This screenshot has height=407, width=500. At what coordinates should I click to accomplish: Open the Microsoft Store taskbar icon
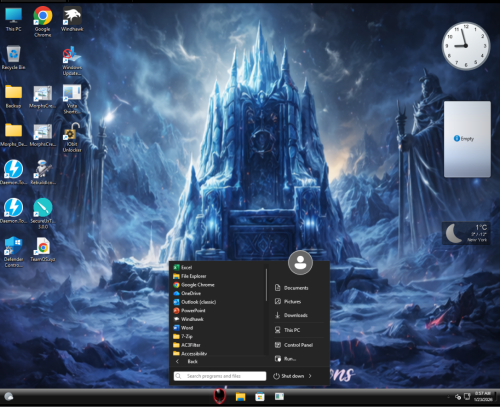pyautogui.click(x=260, y=397)
